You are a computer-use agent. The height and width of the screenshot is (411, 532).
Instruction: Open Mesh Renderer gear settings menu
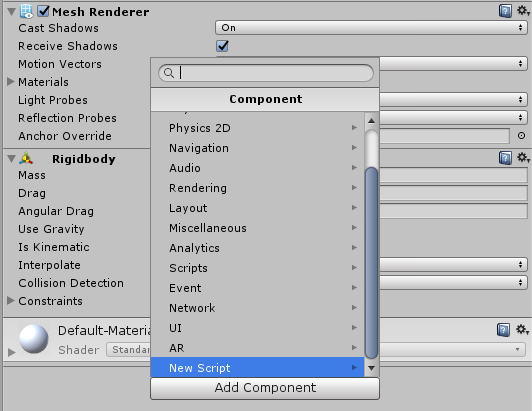click(x=523, y=11)
